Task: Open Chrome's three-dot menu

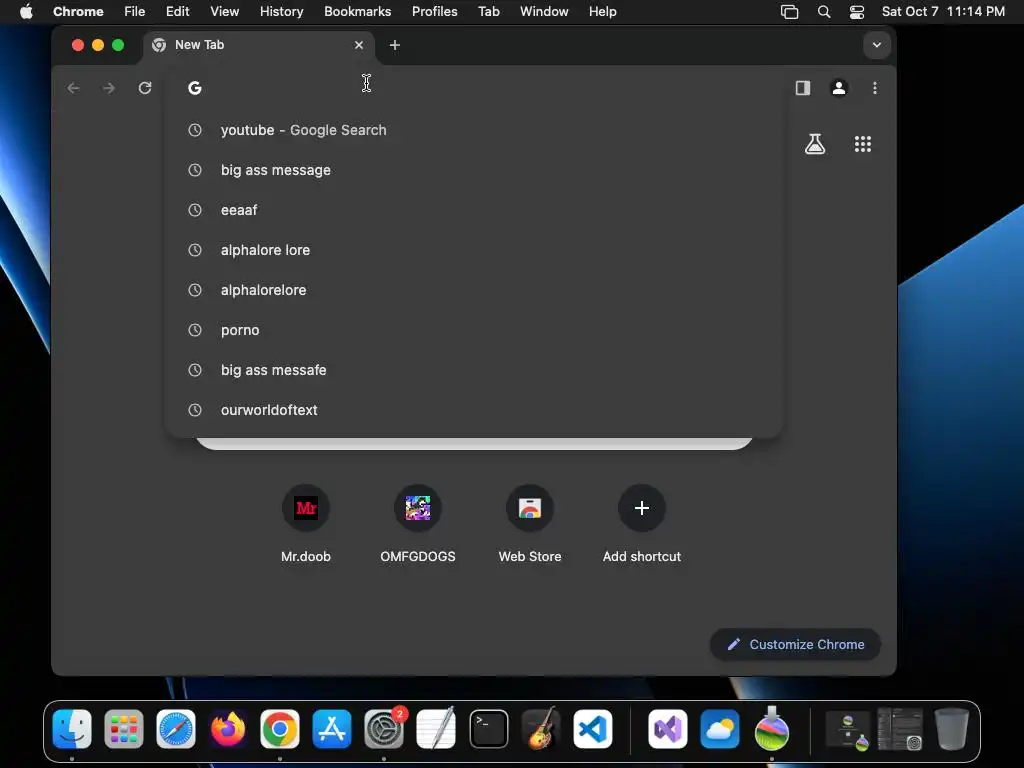Action: (875, 88)
